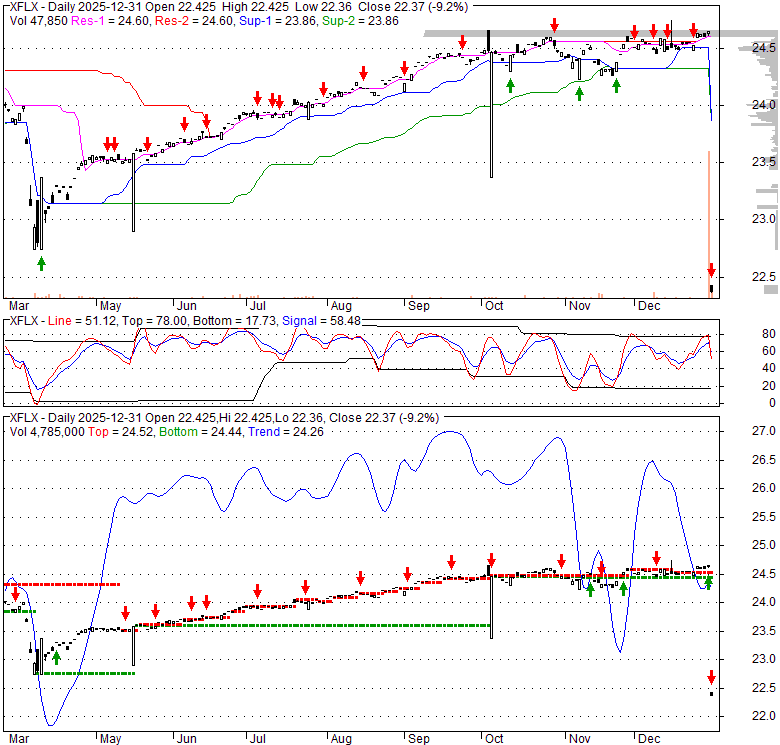Click the green up arrow under the March low in the top chart

point(41,263)
